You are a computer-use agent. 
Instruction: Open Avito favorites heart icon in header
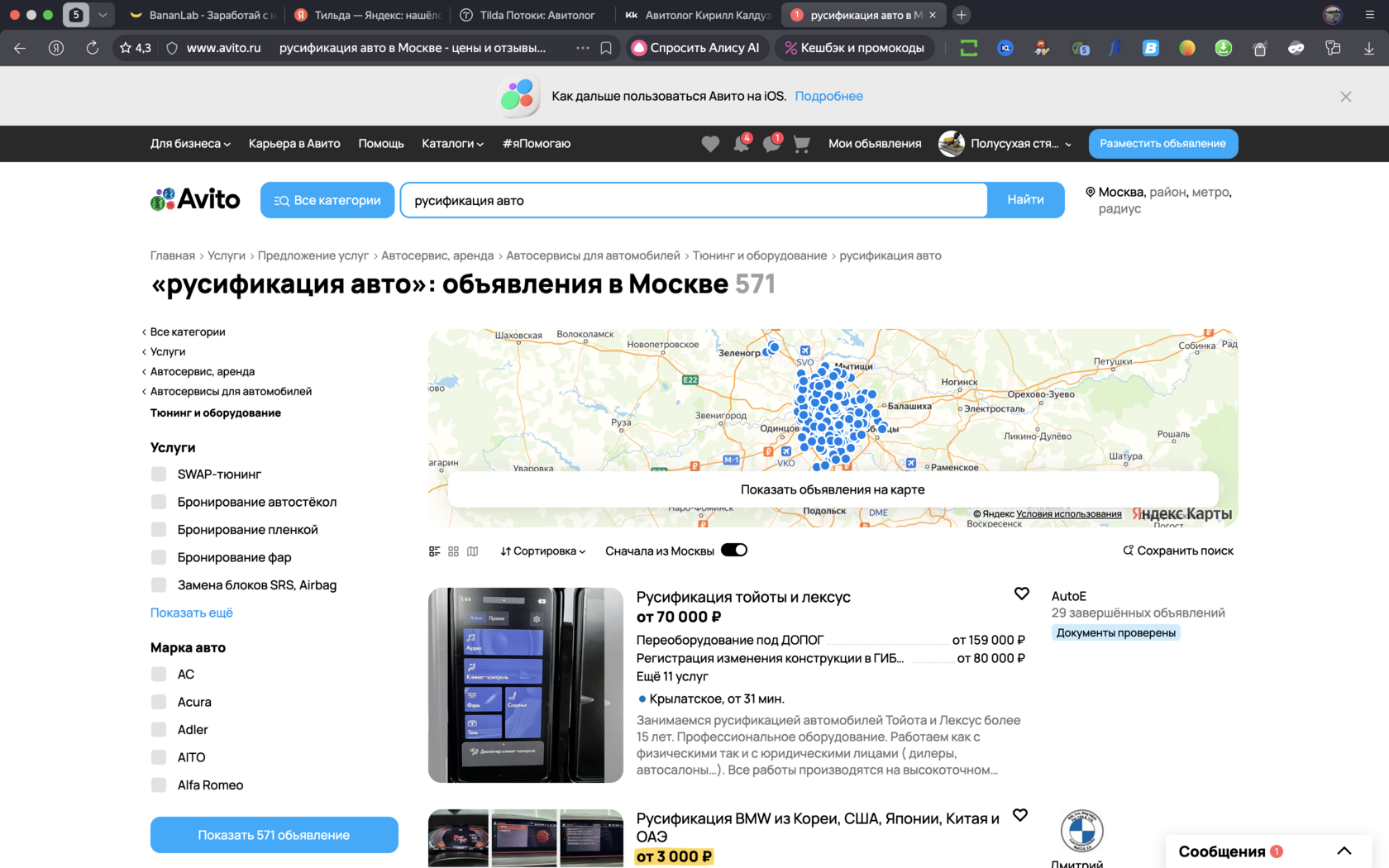point(710,144)
